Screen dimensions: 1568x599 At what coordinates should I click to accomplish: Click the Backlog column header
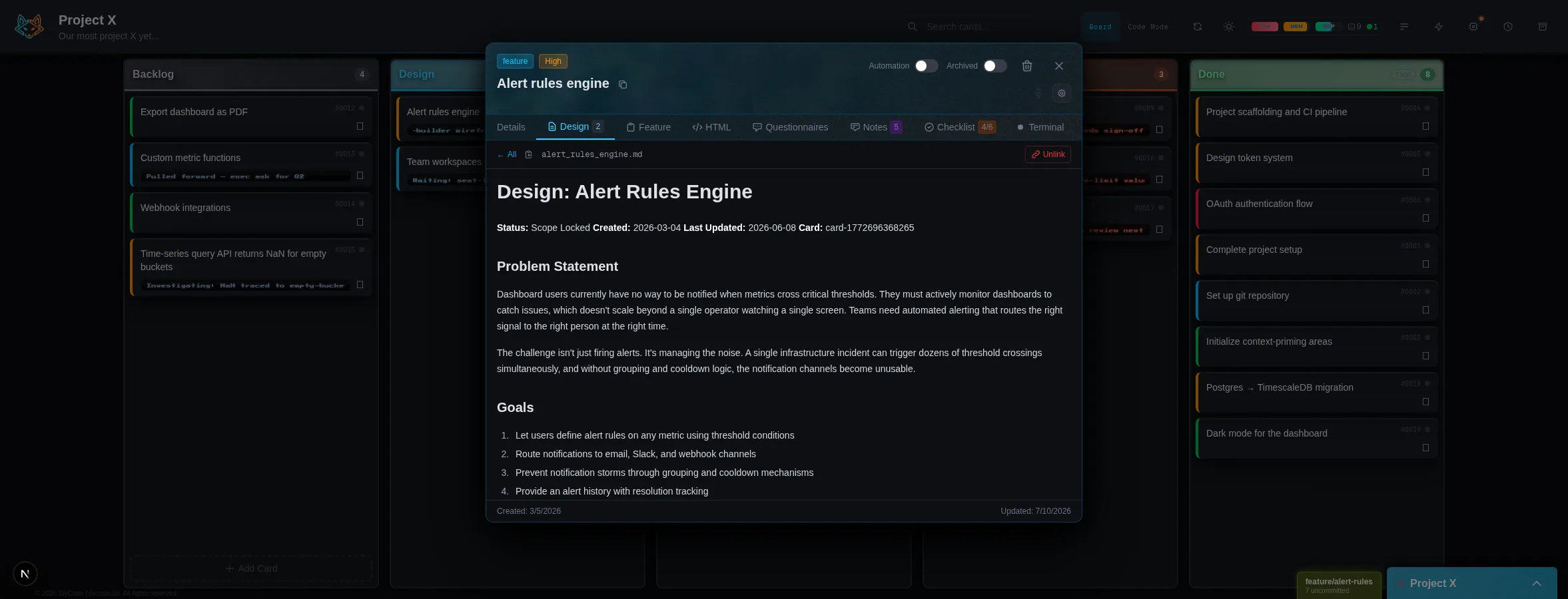(x=251, y=75)
